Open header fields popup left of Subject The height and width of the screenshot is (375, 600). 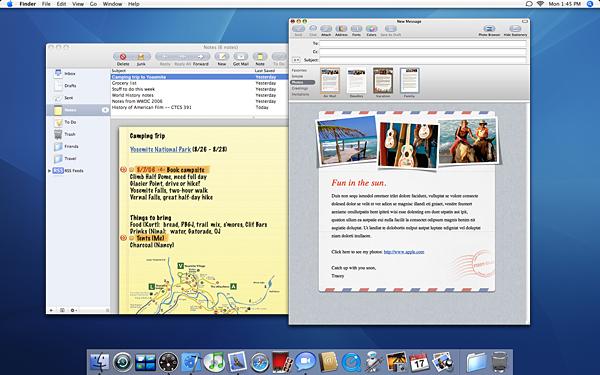tap(296, 60)
